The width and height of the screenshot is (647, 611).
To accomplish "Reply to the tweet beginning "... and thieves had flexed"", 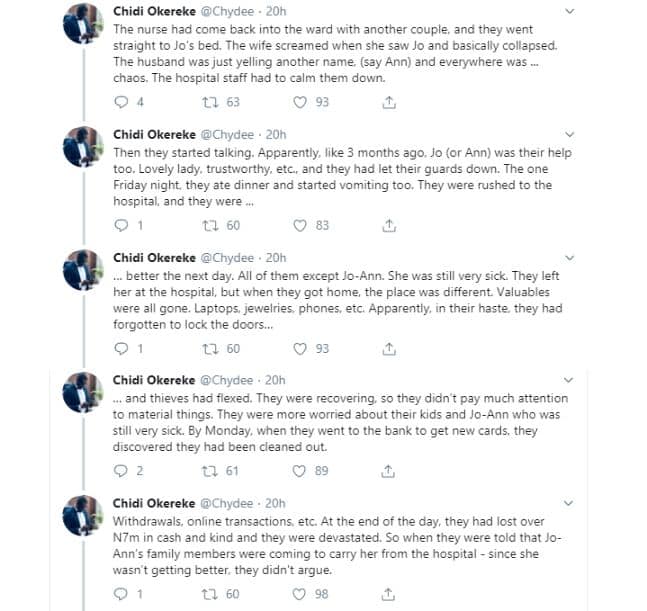I will [x=122, y=471].
